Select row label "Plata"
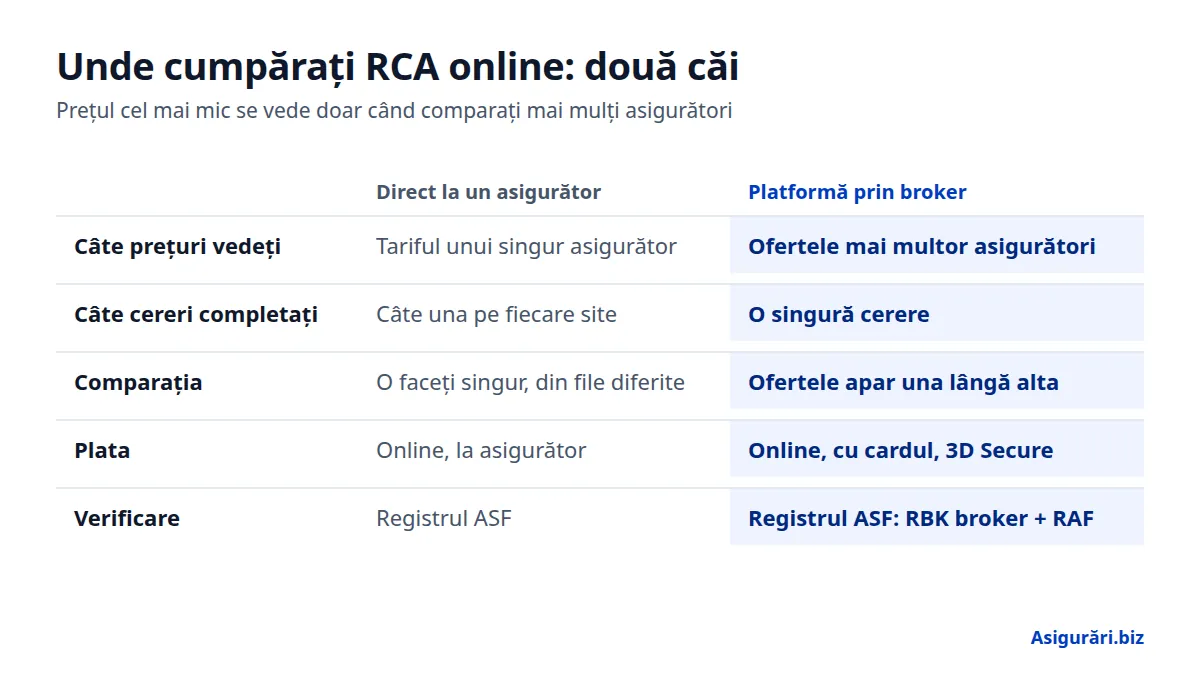The image size is (1200, 675). (102, 450)
